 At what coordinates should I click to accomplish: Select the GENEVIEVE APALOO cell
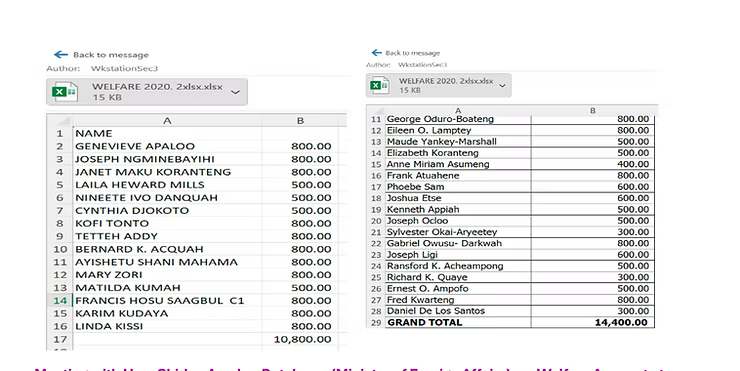168,146
